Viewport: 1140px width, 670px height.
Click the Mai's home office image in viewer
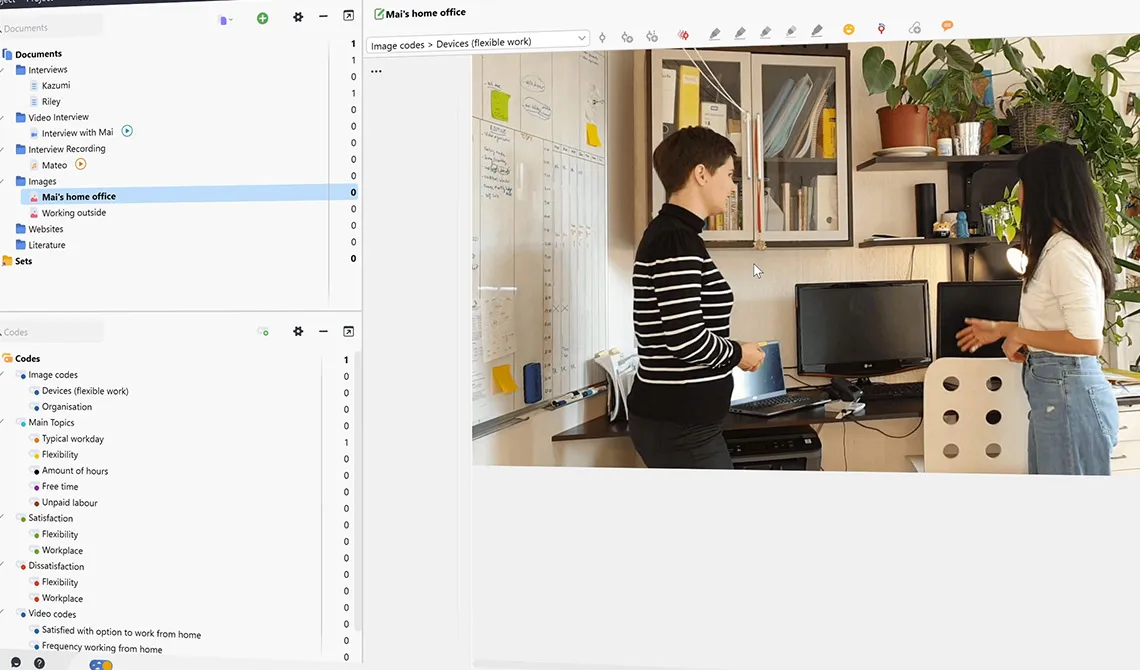806,254
